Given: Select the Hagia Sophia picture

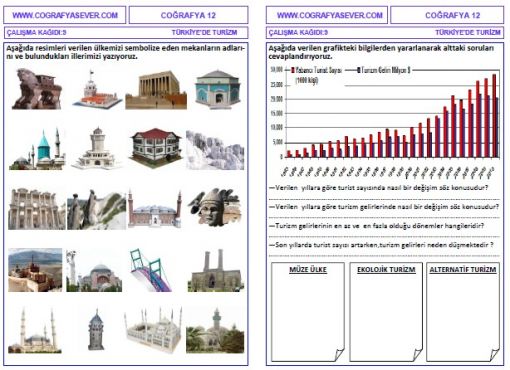Looking at the screenshot, I should (94, 271).
